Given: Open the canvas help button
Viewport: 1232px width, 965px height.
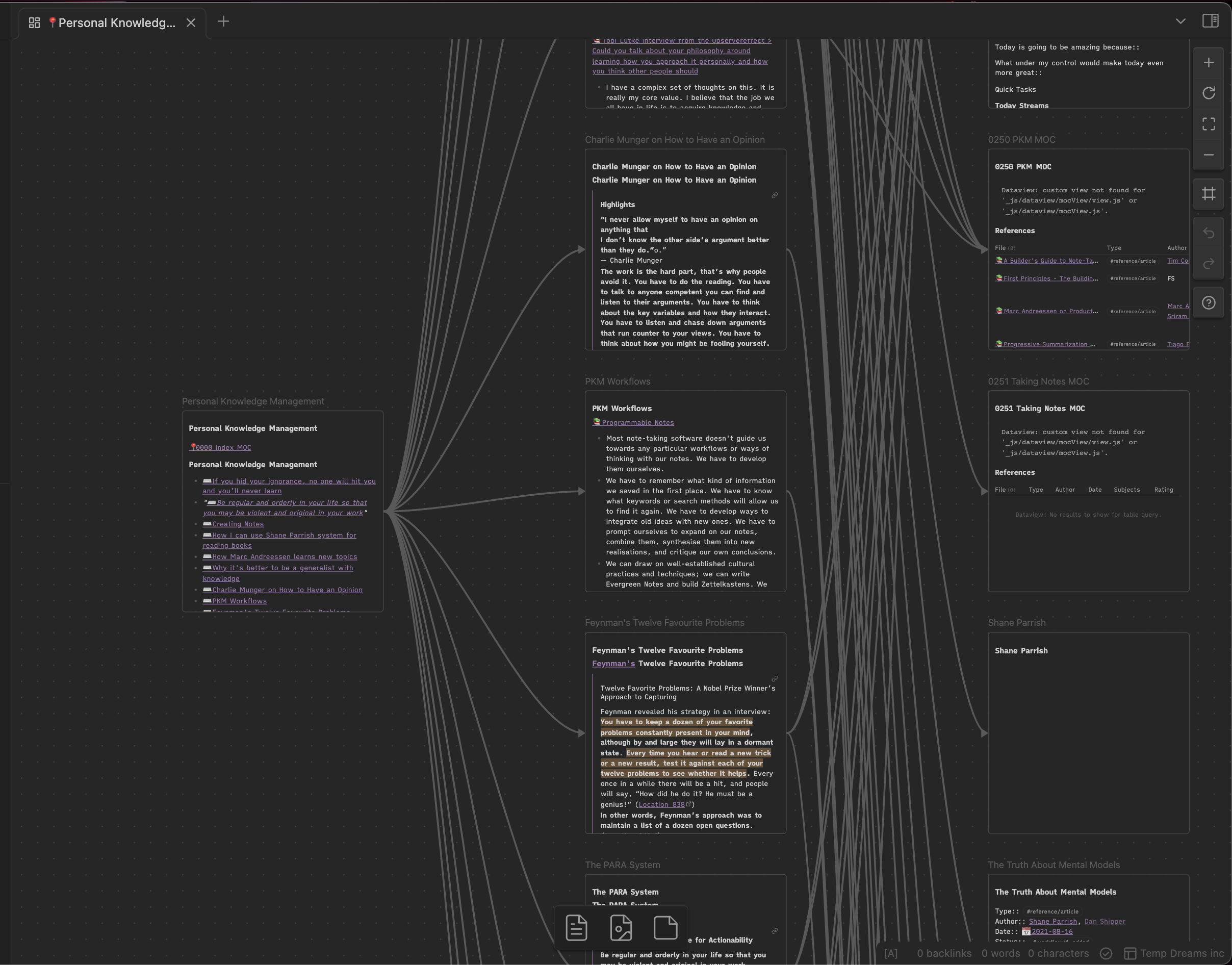Looking at the screenshot, I should [1208, 303].
